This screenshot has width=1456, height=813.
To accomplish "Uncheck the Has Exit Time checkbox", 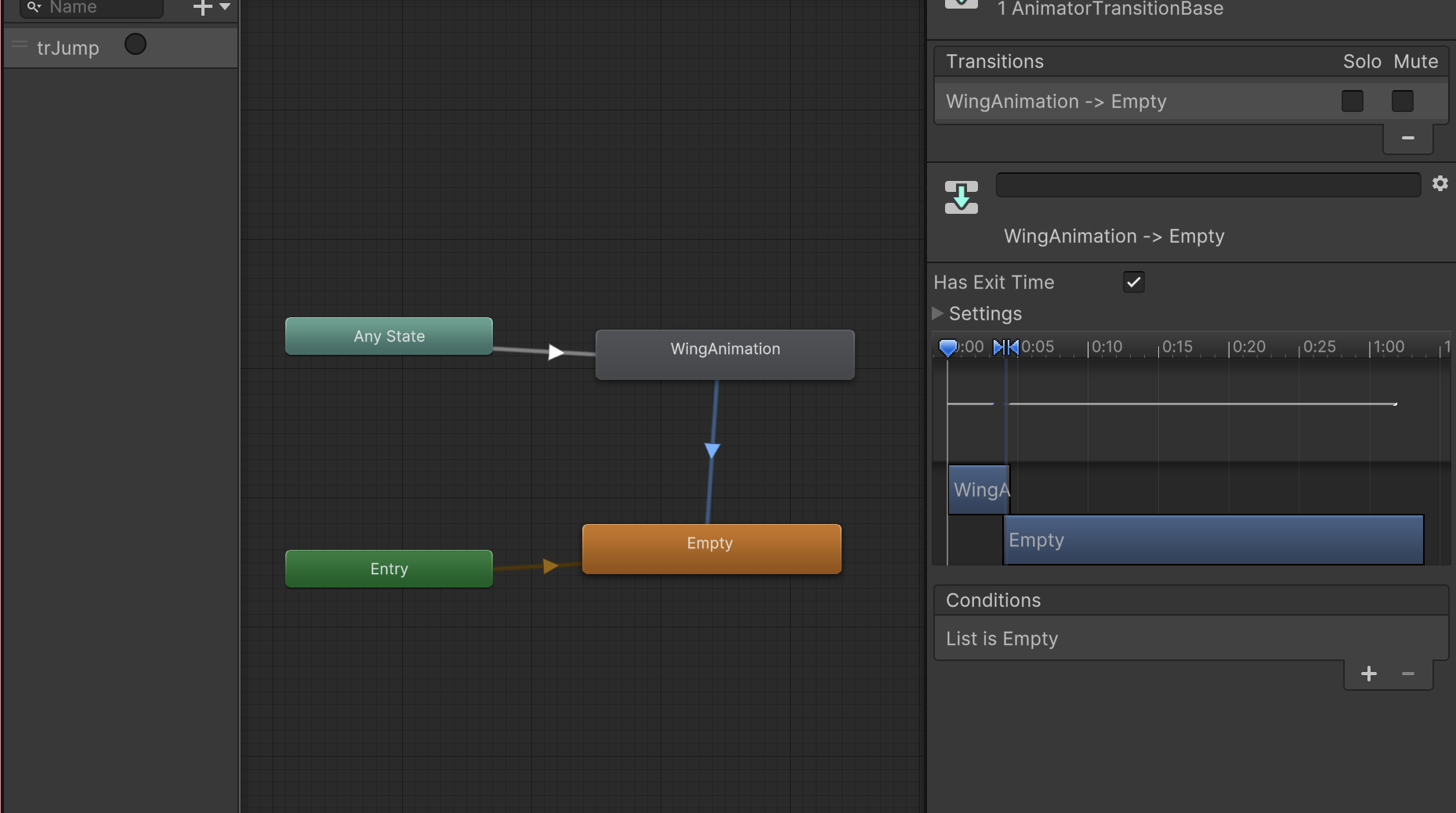I will 1133,281.
